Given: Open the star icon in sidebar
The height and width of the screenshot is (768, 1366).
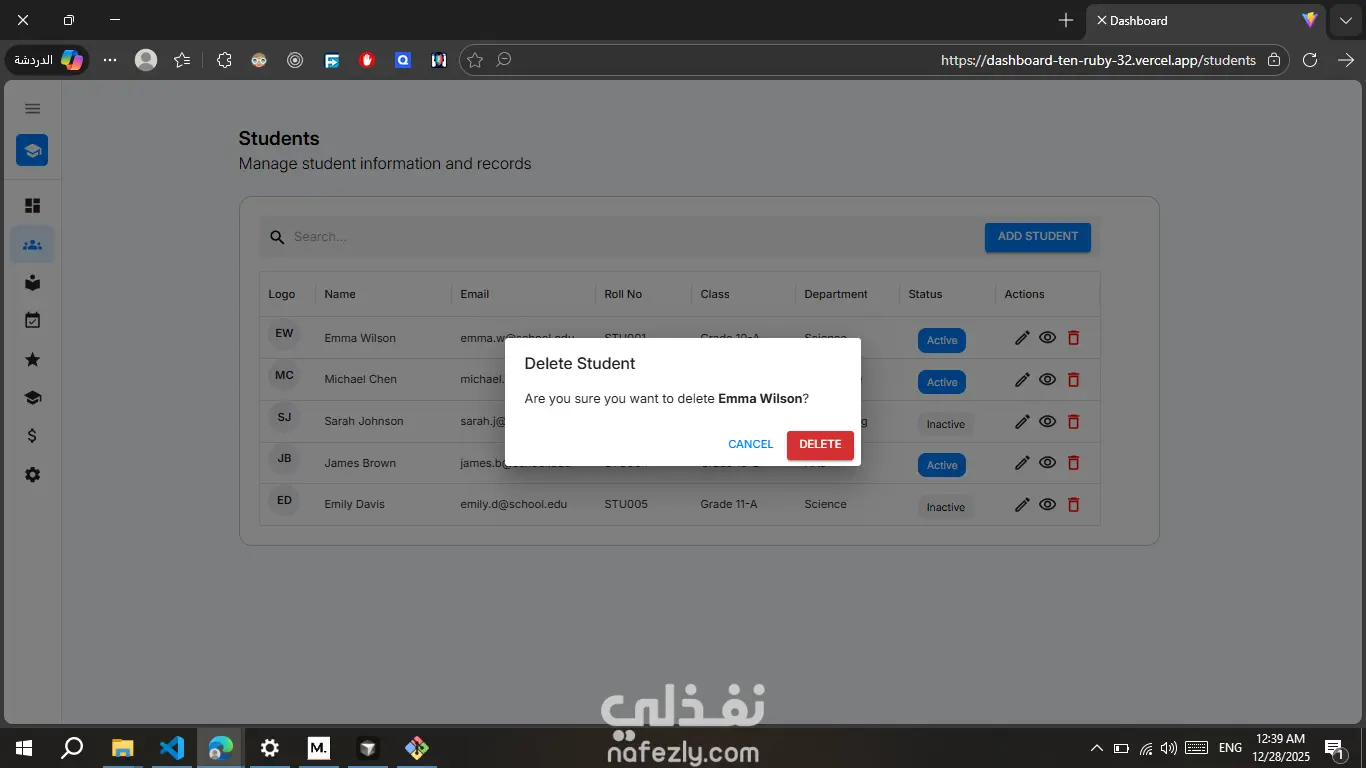Looking at the screenshot, I should click(x=33, y=360).
